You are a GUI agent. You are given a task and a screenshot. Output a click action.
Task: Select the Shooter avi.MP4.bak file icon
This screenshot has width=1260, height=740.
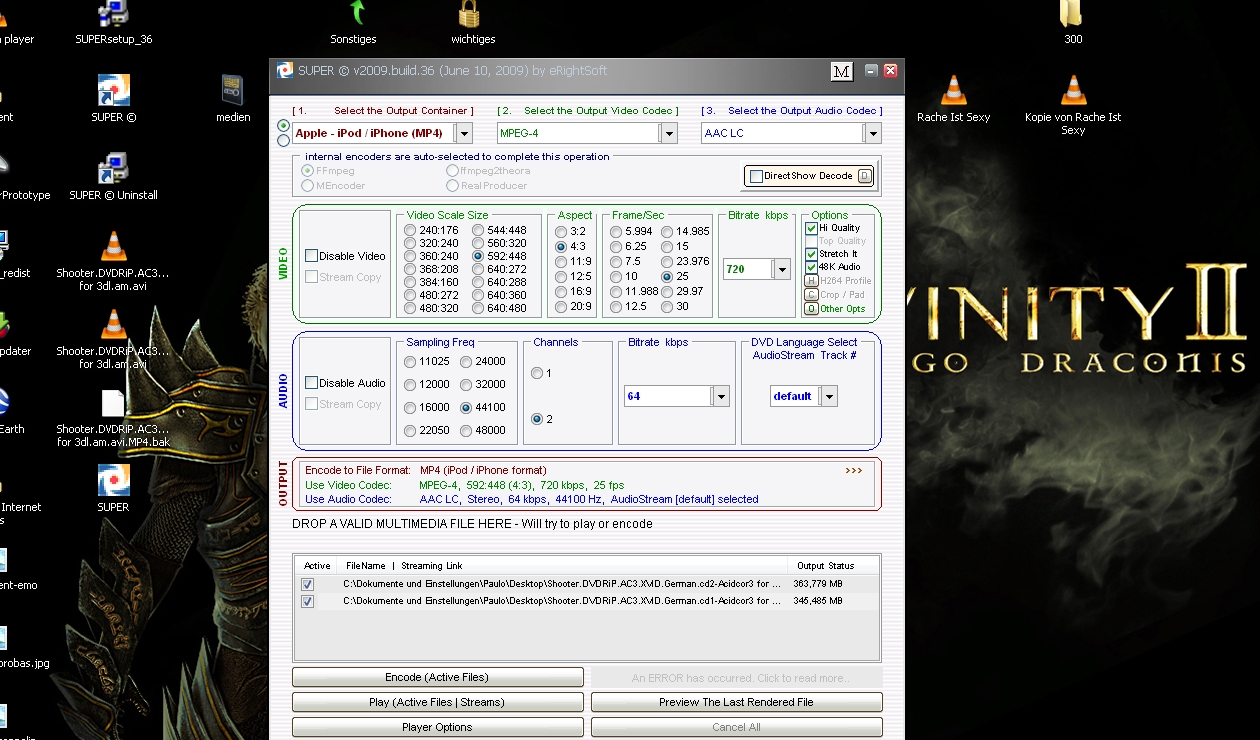pos(113,418)
